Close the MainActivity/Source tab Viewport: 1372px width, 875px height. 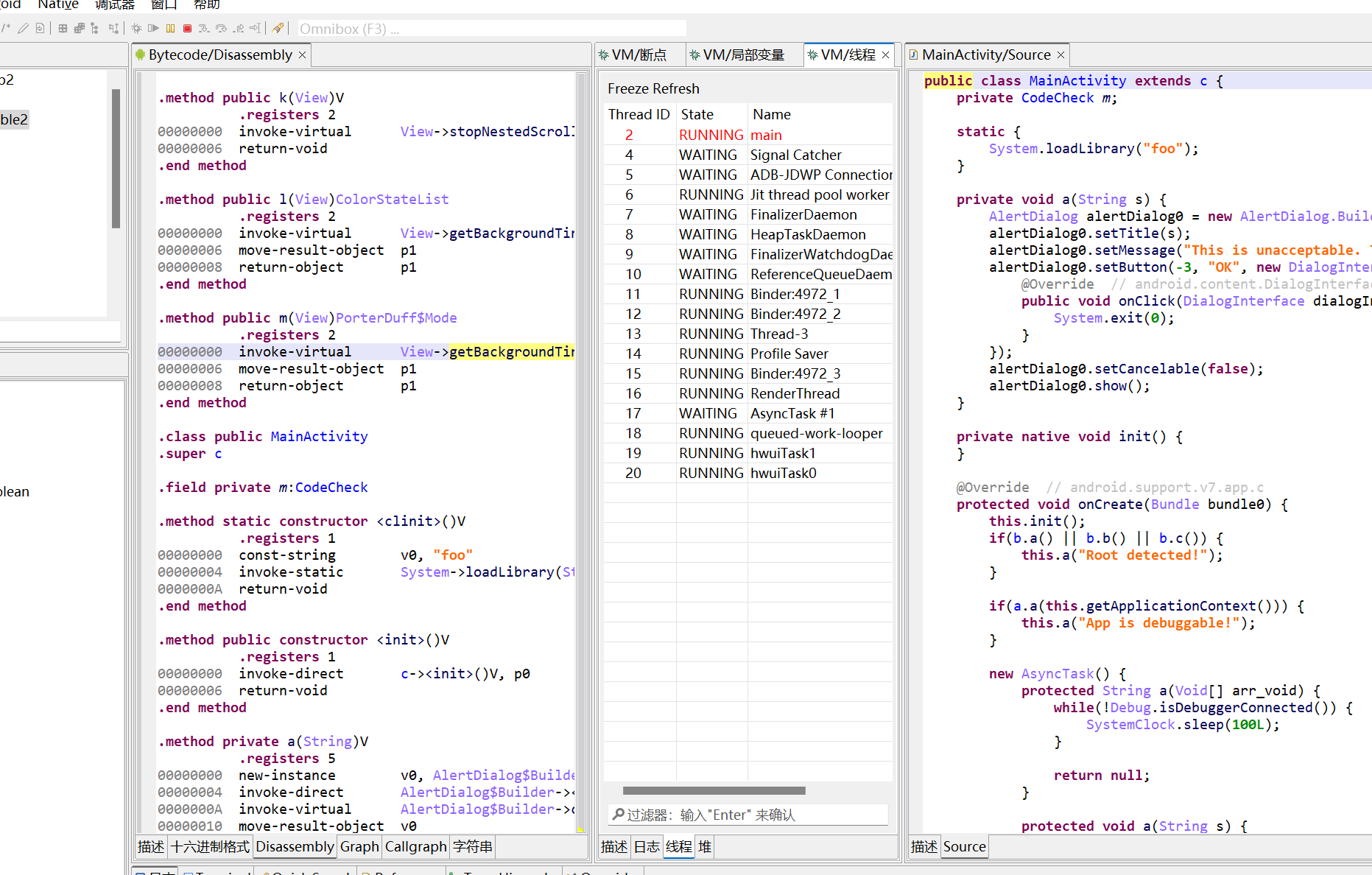coord(1060,55)
